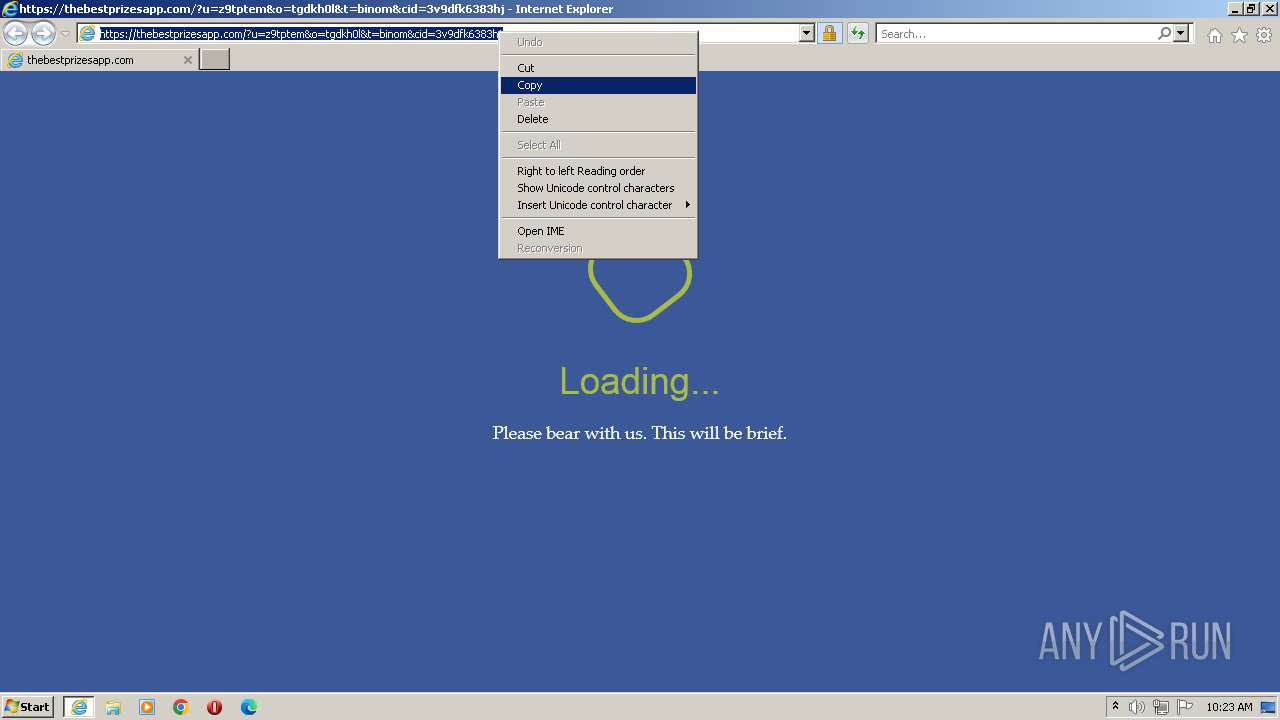1280x720 pixels.
Task: Open the volume speaker tray icon
Action: coord(1137,707)
